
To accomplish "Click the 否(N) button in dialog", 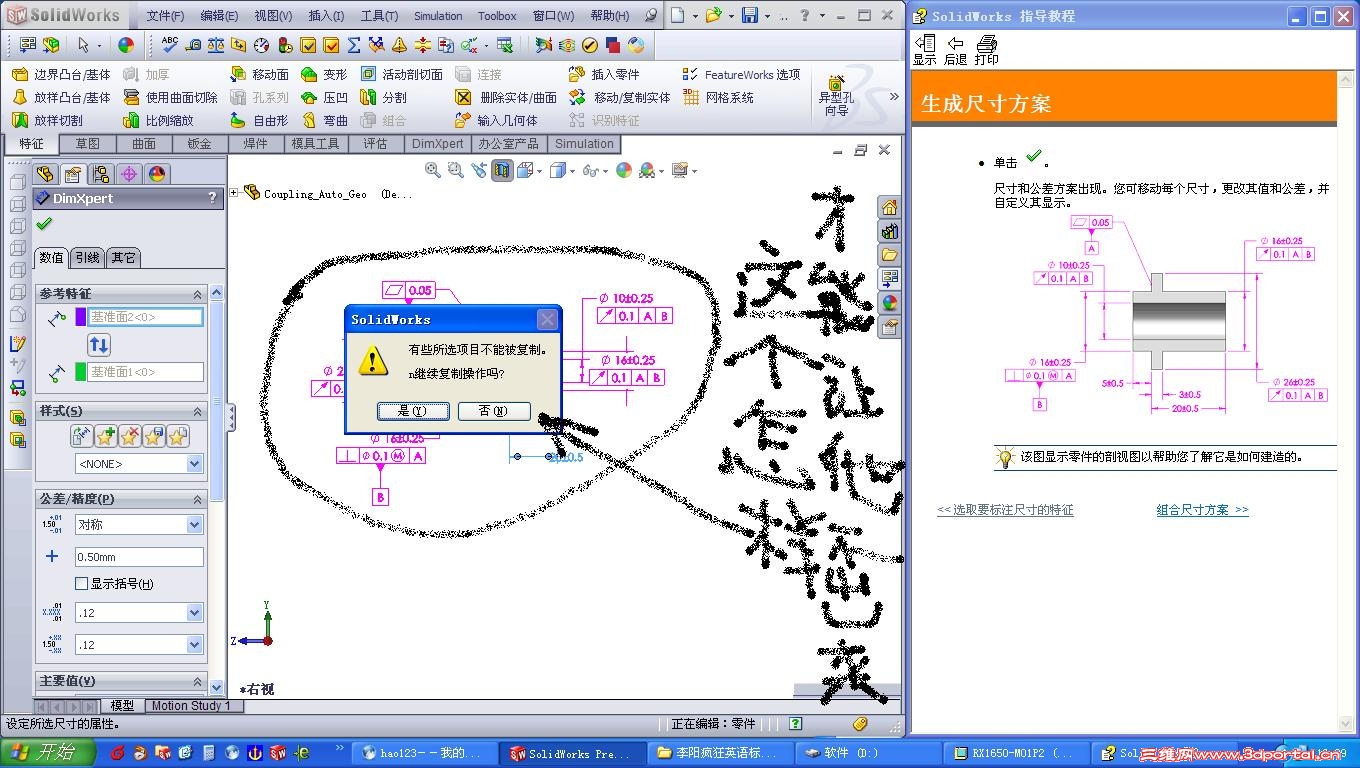I will 493,411.
